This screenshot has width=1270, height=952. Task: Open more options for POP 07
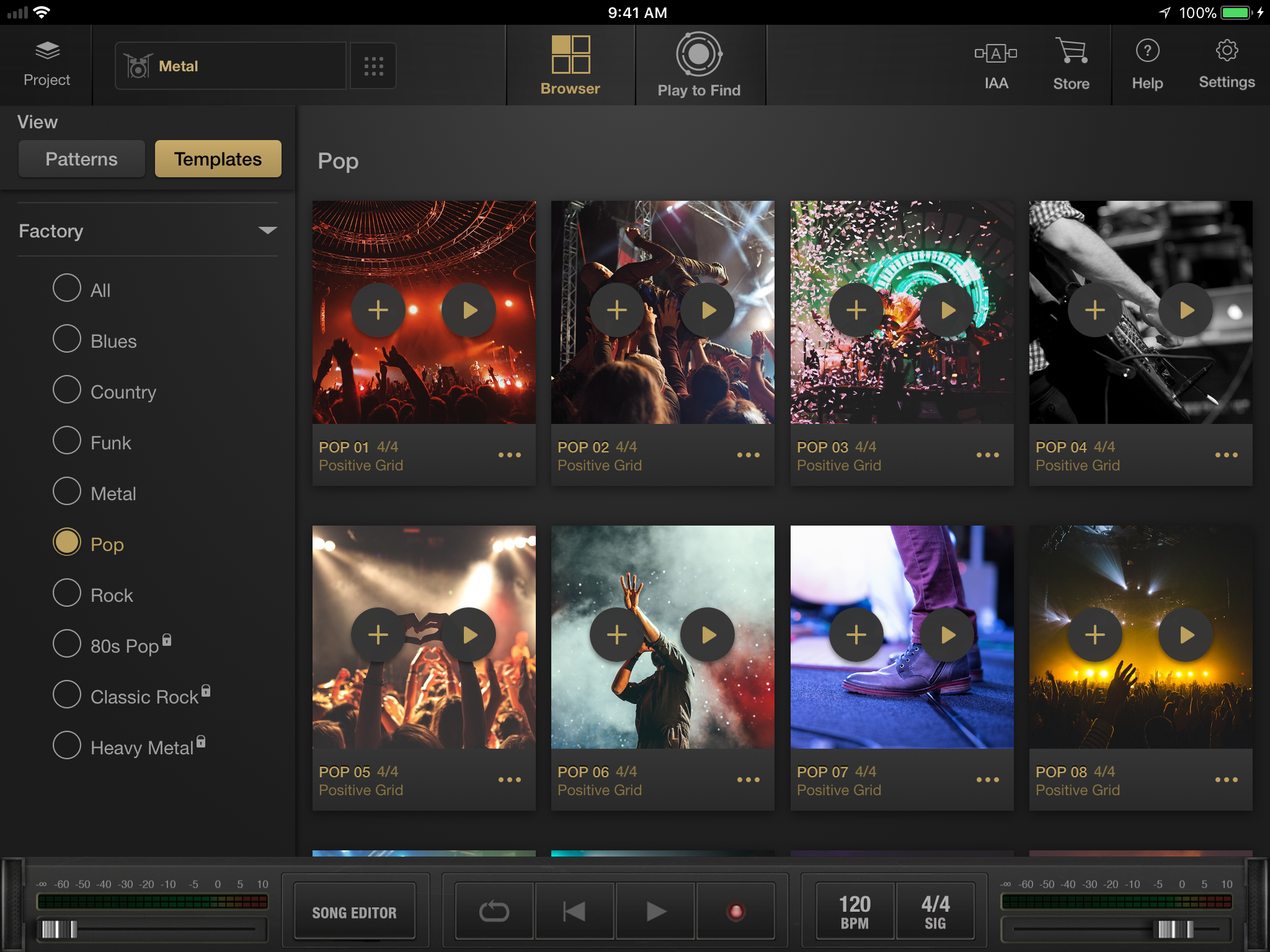988,780
